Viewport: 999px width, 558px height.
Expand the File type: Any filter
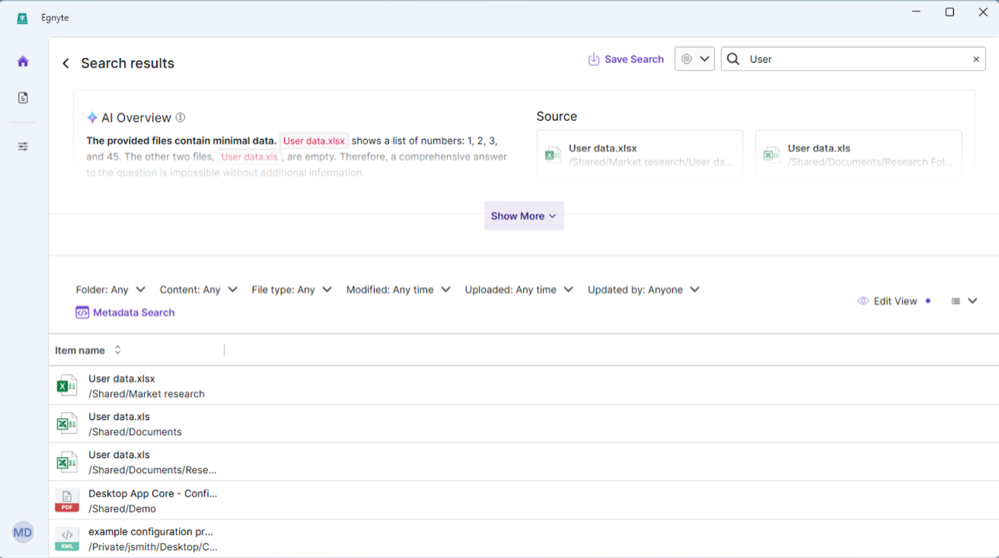(291, 290)
